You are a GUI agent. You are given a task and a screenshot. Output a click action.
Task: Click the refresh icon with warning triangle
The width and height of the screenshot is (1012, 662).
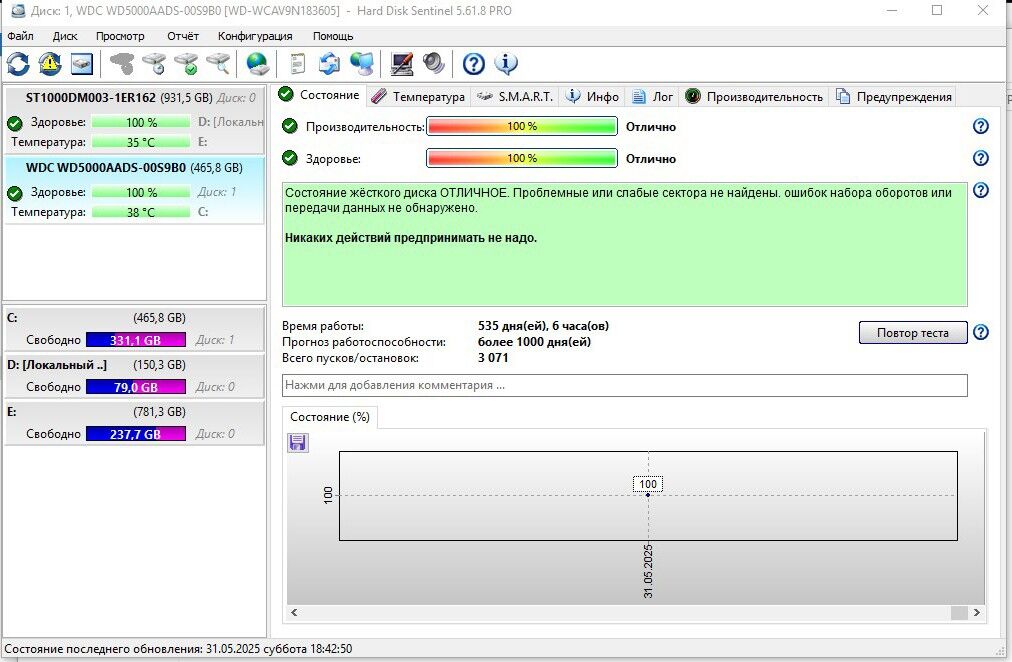pos(50,63)
